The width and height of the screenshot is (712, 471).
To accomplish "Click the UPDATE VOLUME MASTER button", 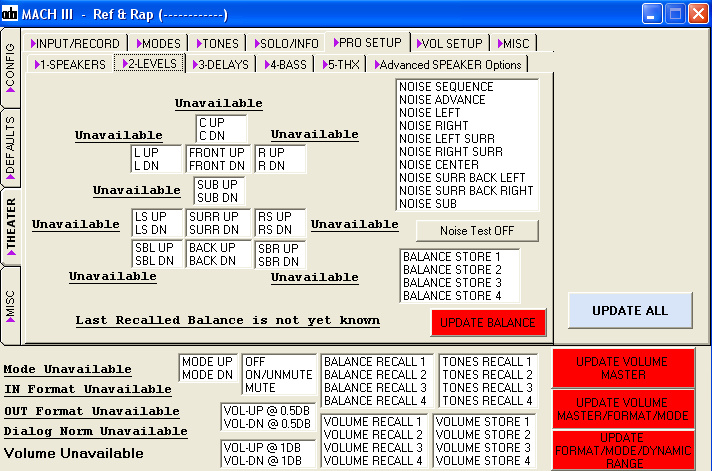I will click(x=623, y=368).
